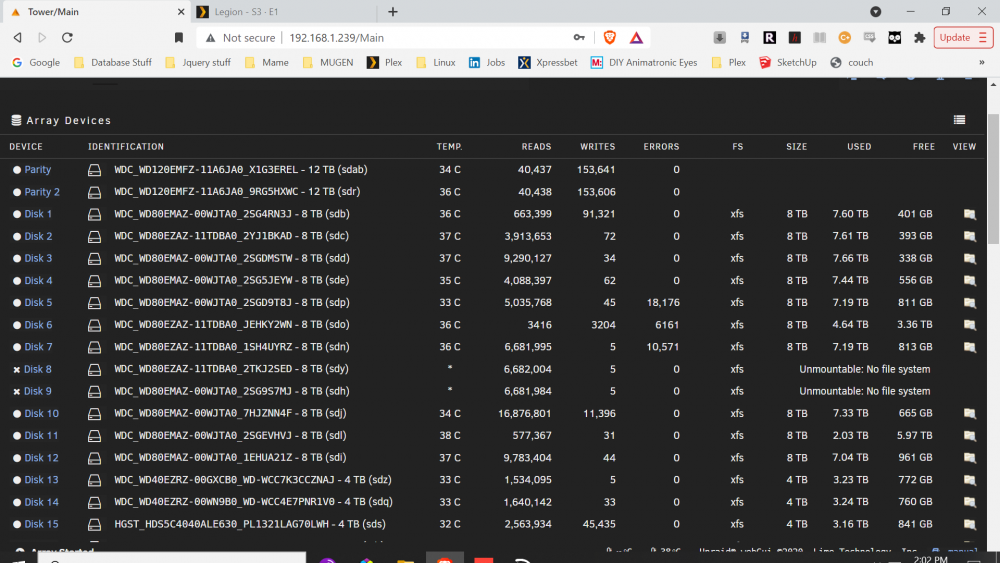This screenshot has width=1000, height=563.
Task: Open Disk 8 settings link
Action: [38, 369]
